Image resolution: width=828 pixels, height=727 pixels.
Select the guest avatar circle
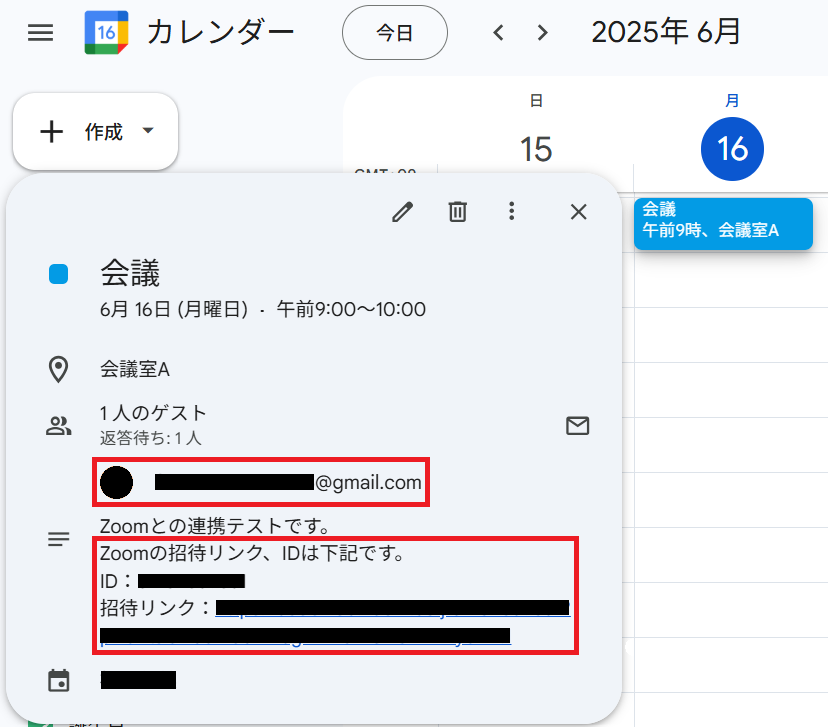[x=116, y=482]
